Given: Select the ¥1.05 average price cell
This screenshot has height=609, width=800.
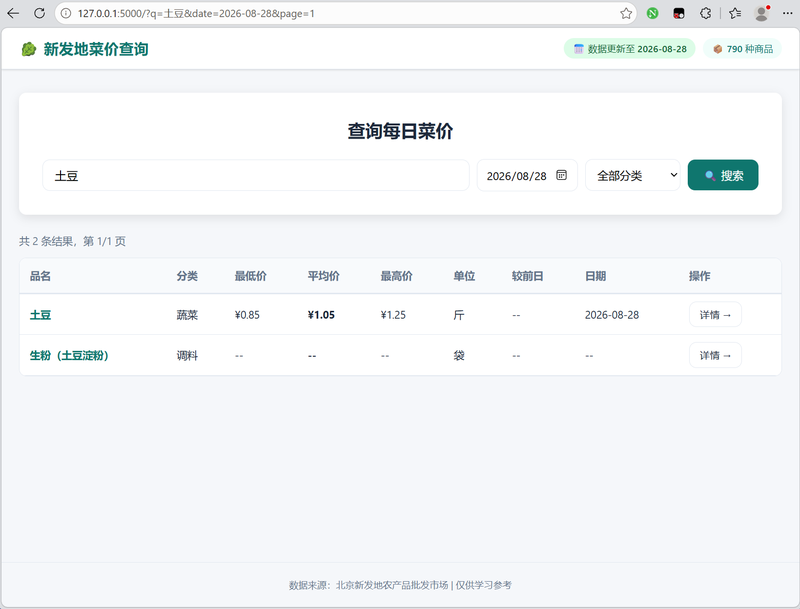Looking at the screenshot, I should tap(321, 315).
